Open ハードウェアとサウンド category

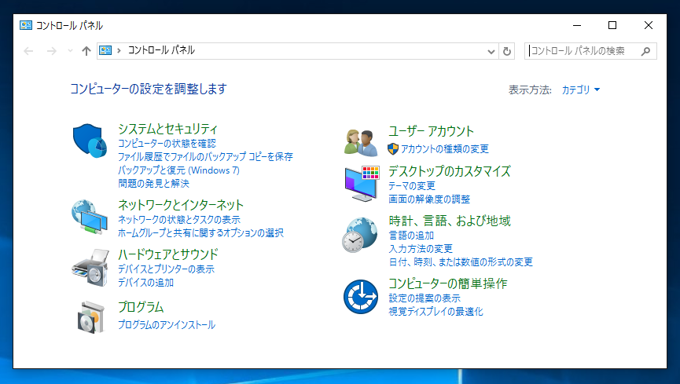[x=168, y=254]
